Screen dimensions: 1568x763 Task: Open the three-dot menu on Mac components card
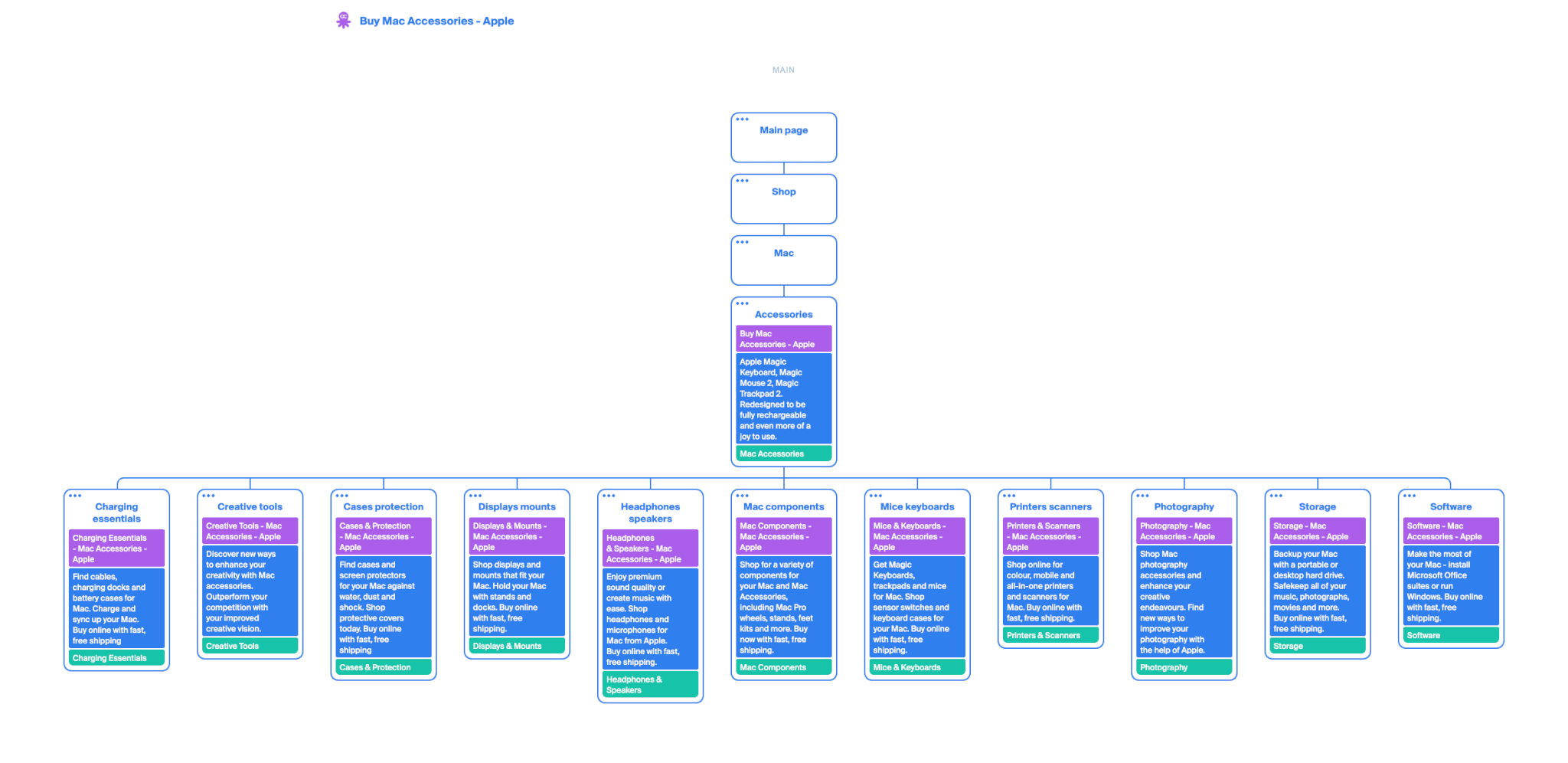click(x=742, y=495)
